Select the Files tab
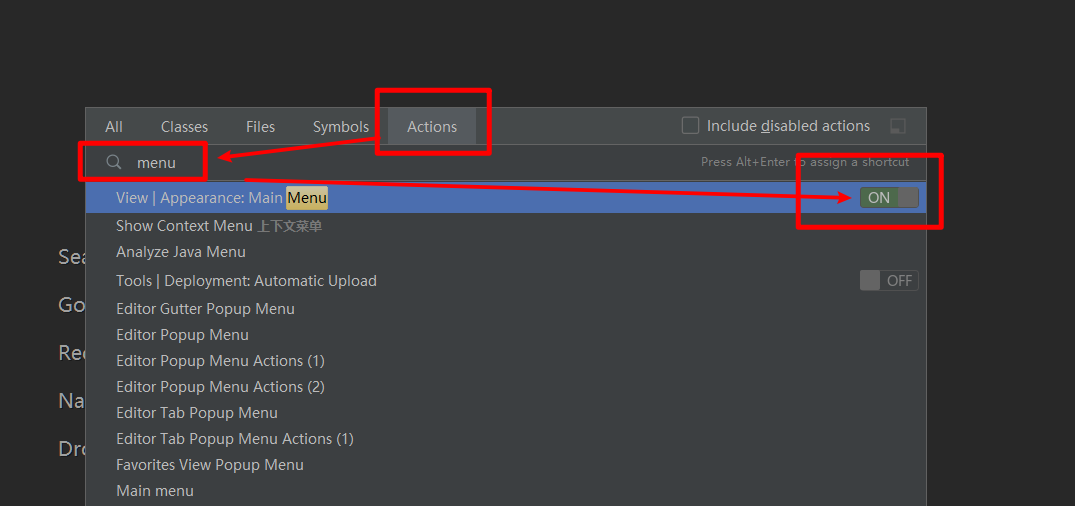The image size is (1075, 506). [260, 127]
